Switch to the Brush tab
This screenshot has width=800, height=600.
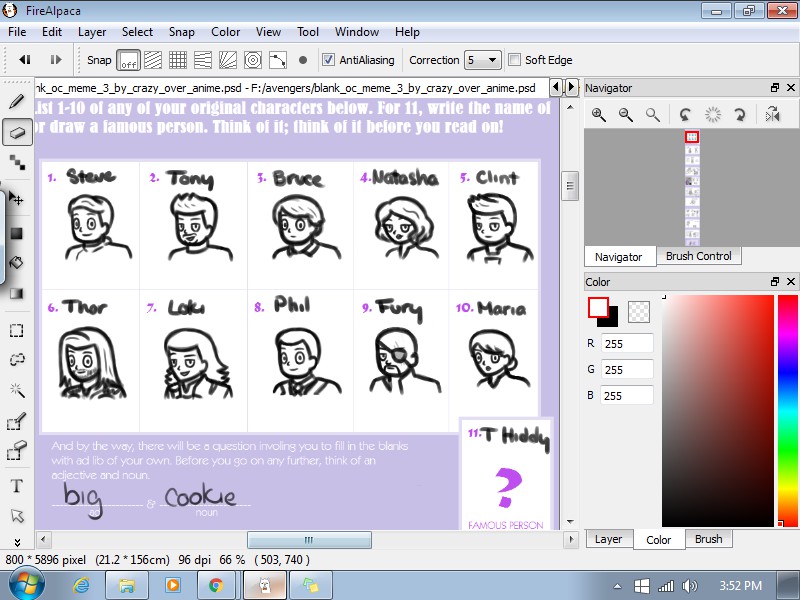click(708, 539)
